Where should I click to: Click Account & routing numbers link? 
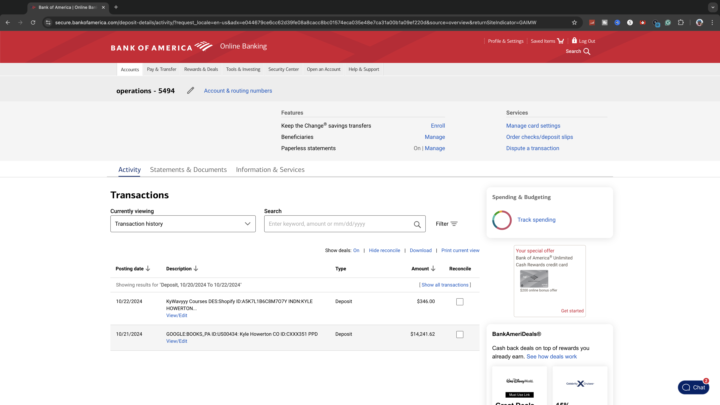[x=238, y=91]
